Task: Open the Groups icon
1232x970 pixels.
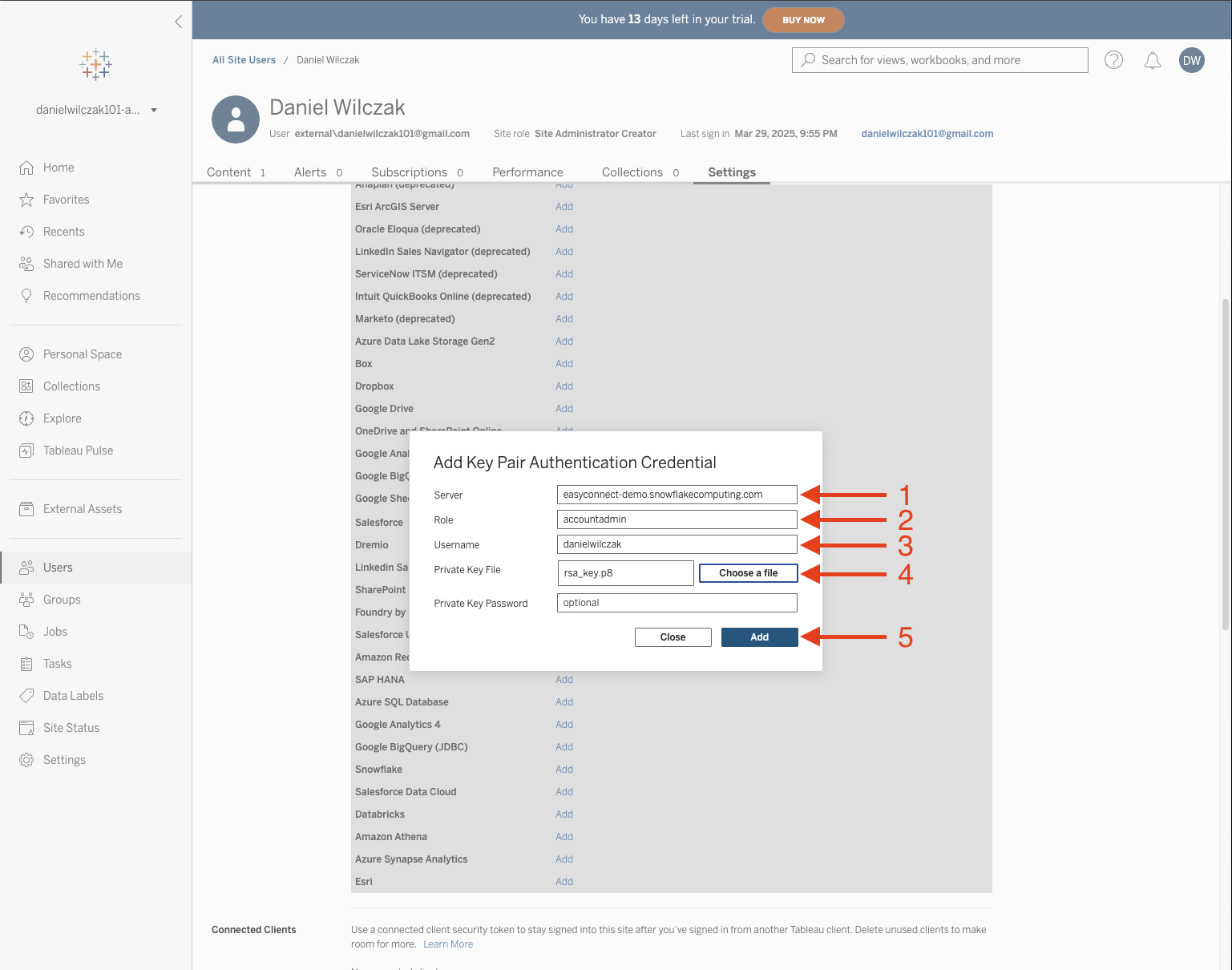Action: point(26,600)
